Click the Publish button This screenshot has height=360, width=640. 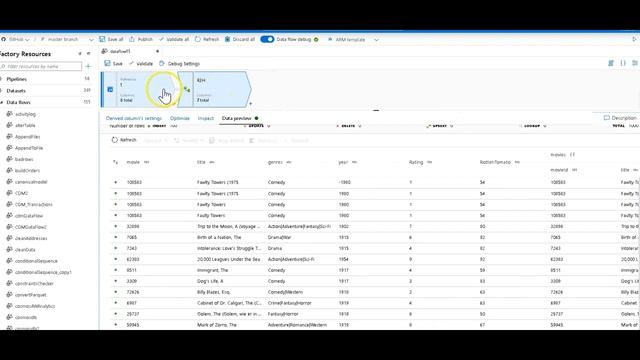click(141, 39)
